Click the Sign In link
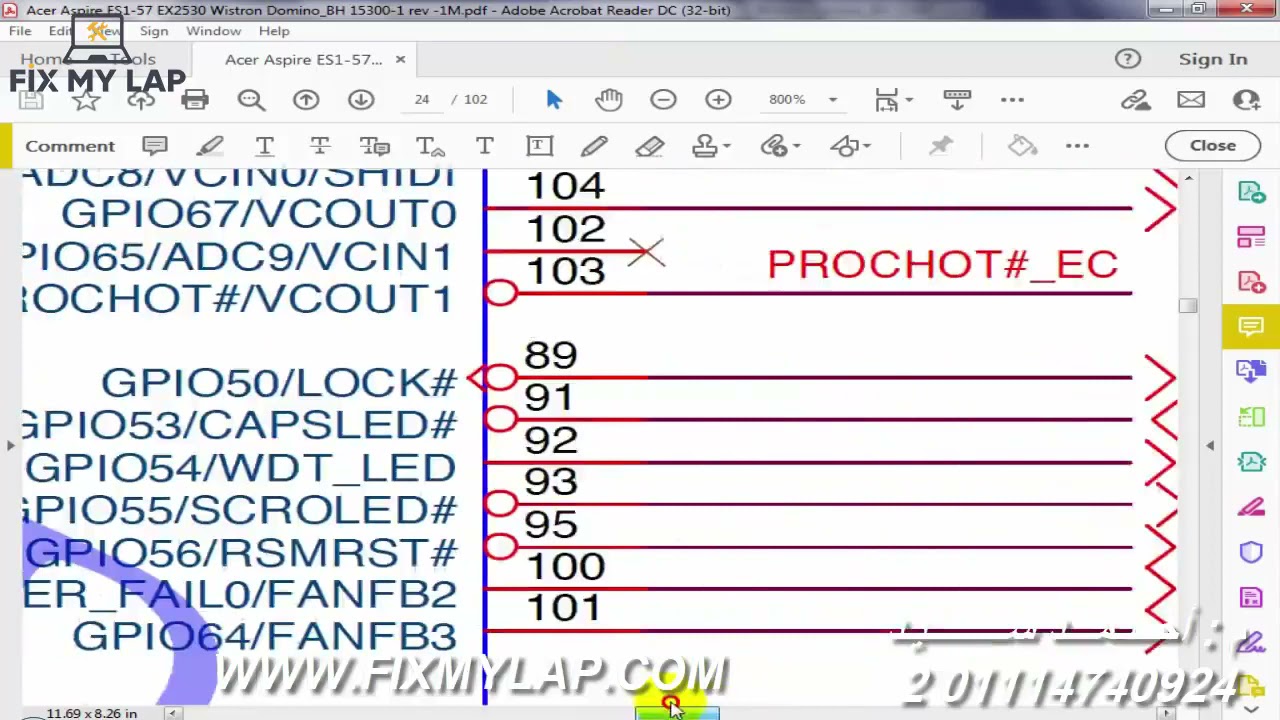The width and height of the screenshot is (1280, 720). tap(1213, 59)
